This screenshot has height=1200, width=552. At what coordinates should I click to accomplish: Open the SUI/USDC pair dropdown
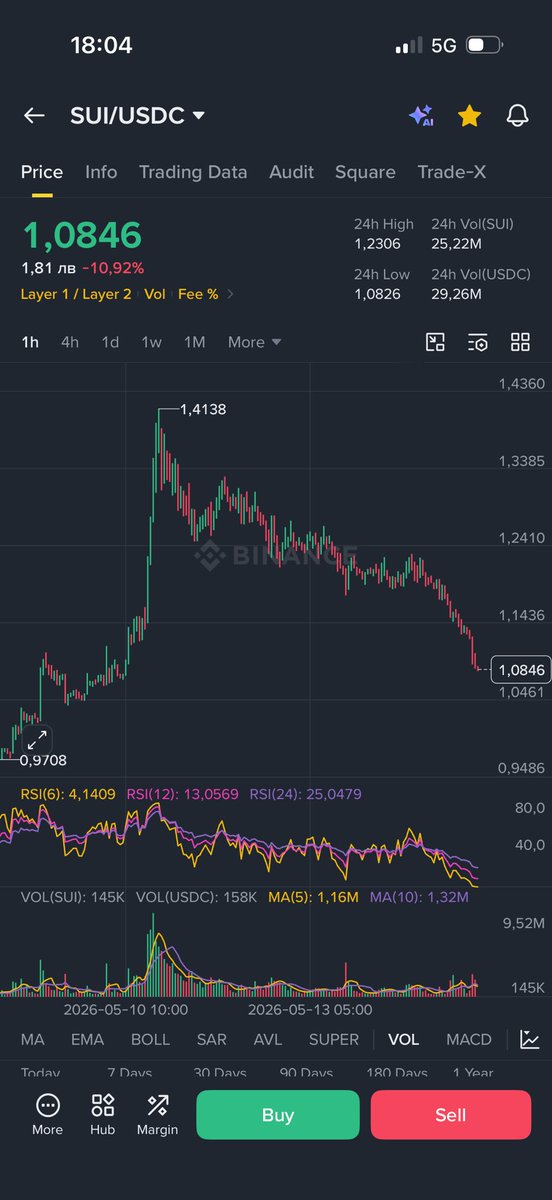[x=137, y=116]
